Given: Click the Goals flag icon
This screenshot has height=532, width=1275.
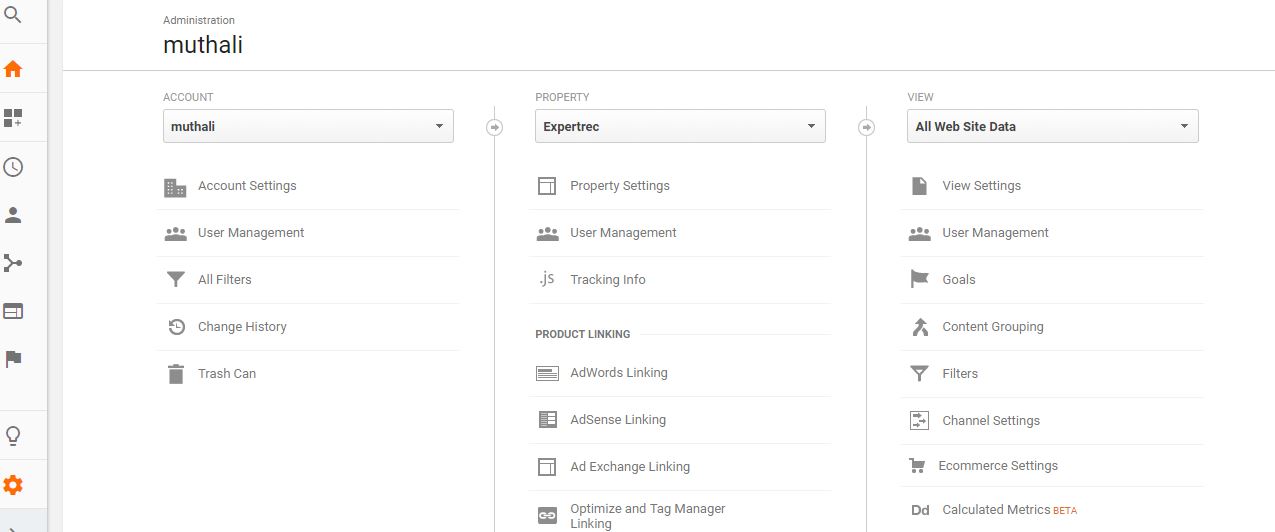Looking at the screenshot, I should tap(919, 280).
